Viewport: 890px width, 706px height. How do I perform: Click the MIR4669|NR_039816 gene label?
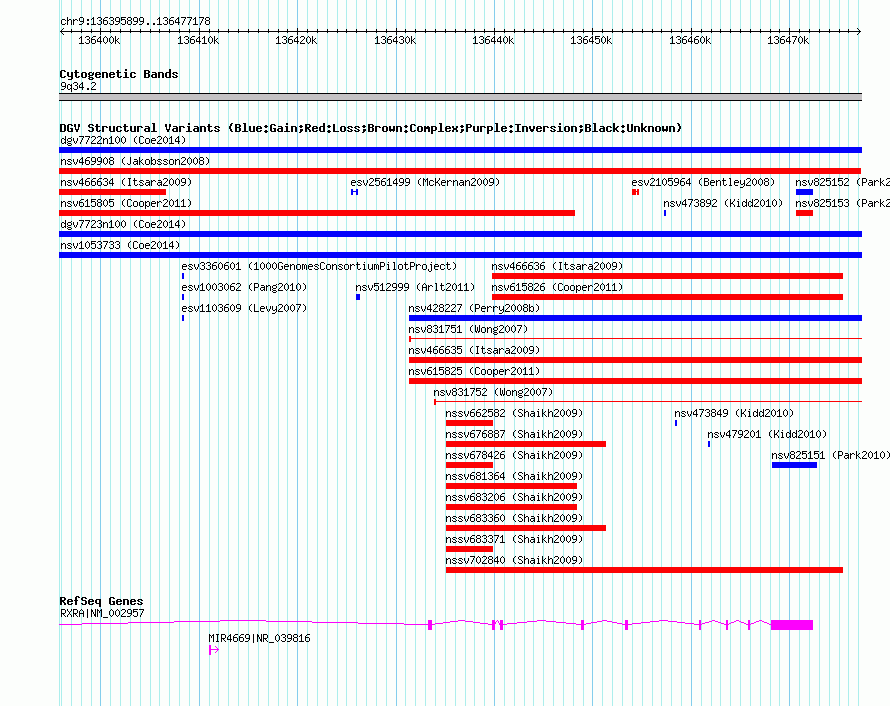click(259, 638)
